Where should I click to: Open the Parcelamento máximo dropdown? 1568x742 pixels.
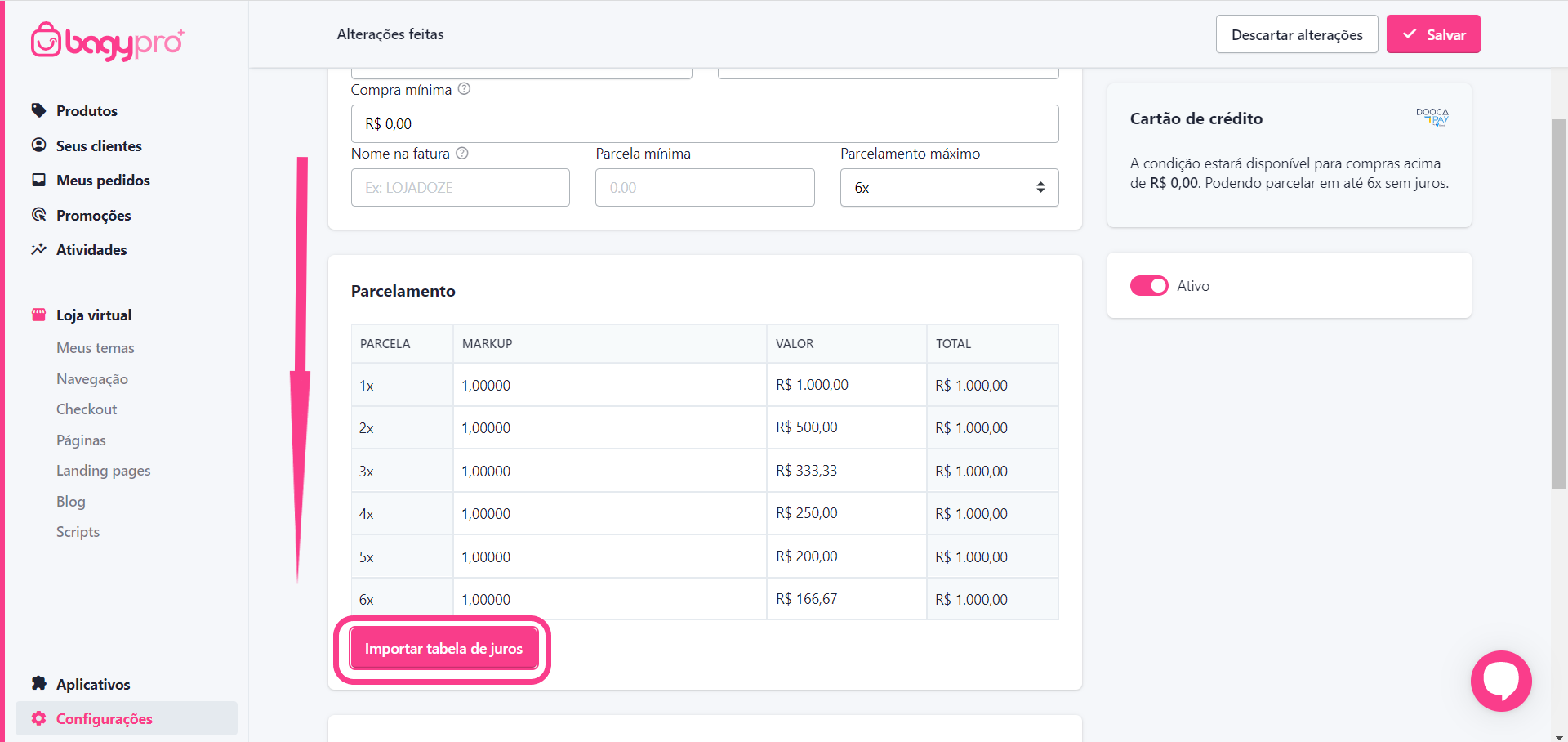pos(949,187)
